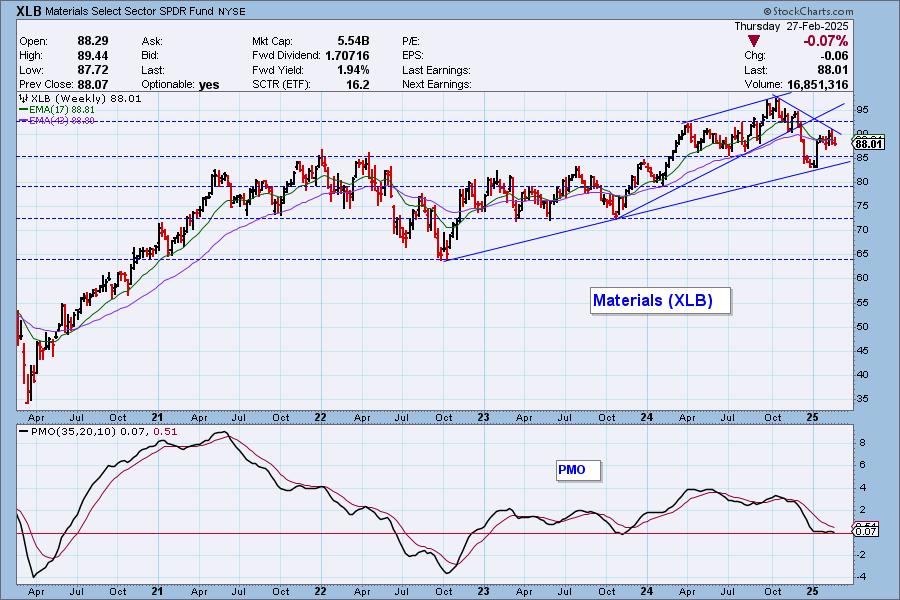Click the candlestick icon beside XLB (Weekly)
Screen dimensions: 900x600
pyautogui.click(x=24, y=98)
